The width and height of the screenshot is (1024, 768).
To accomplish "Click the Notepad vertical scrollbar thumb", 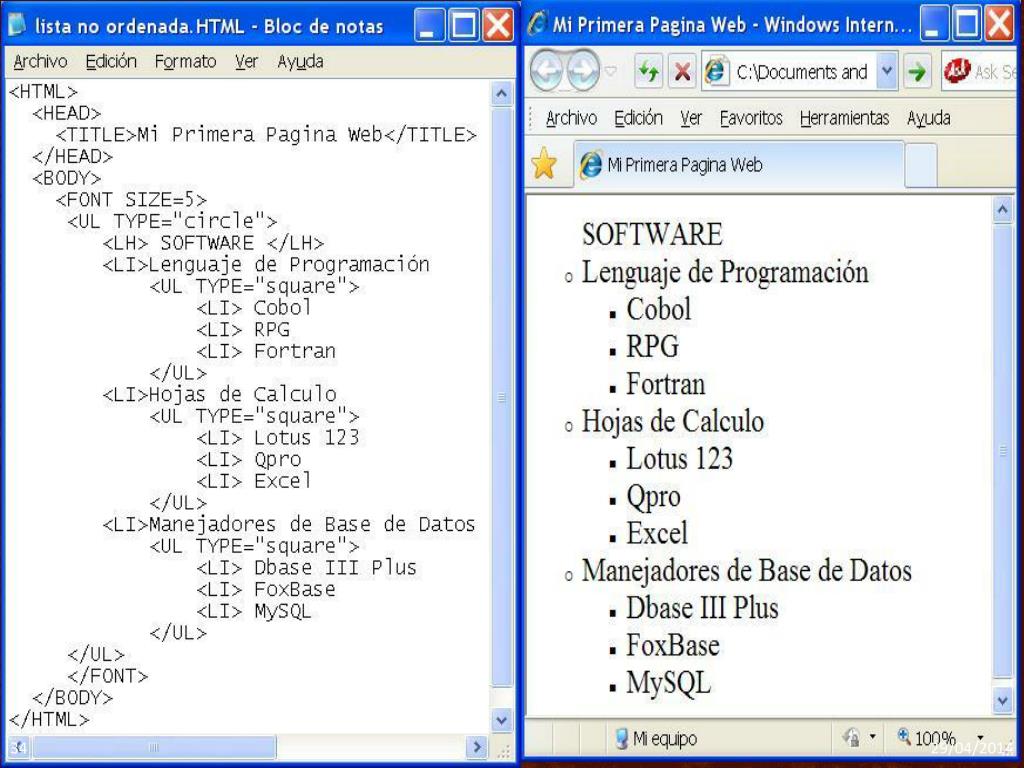I will (x=501, y=396).
